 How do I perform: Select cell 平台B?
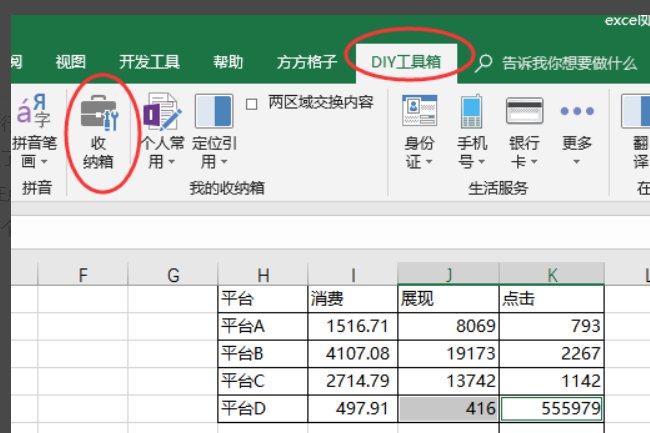[263, 353]
